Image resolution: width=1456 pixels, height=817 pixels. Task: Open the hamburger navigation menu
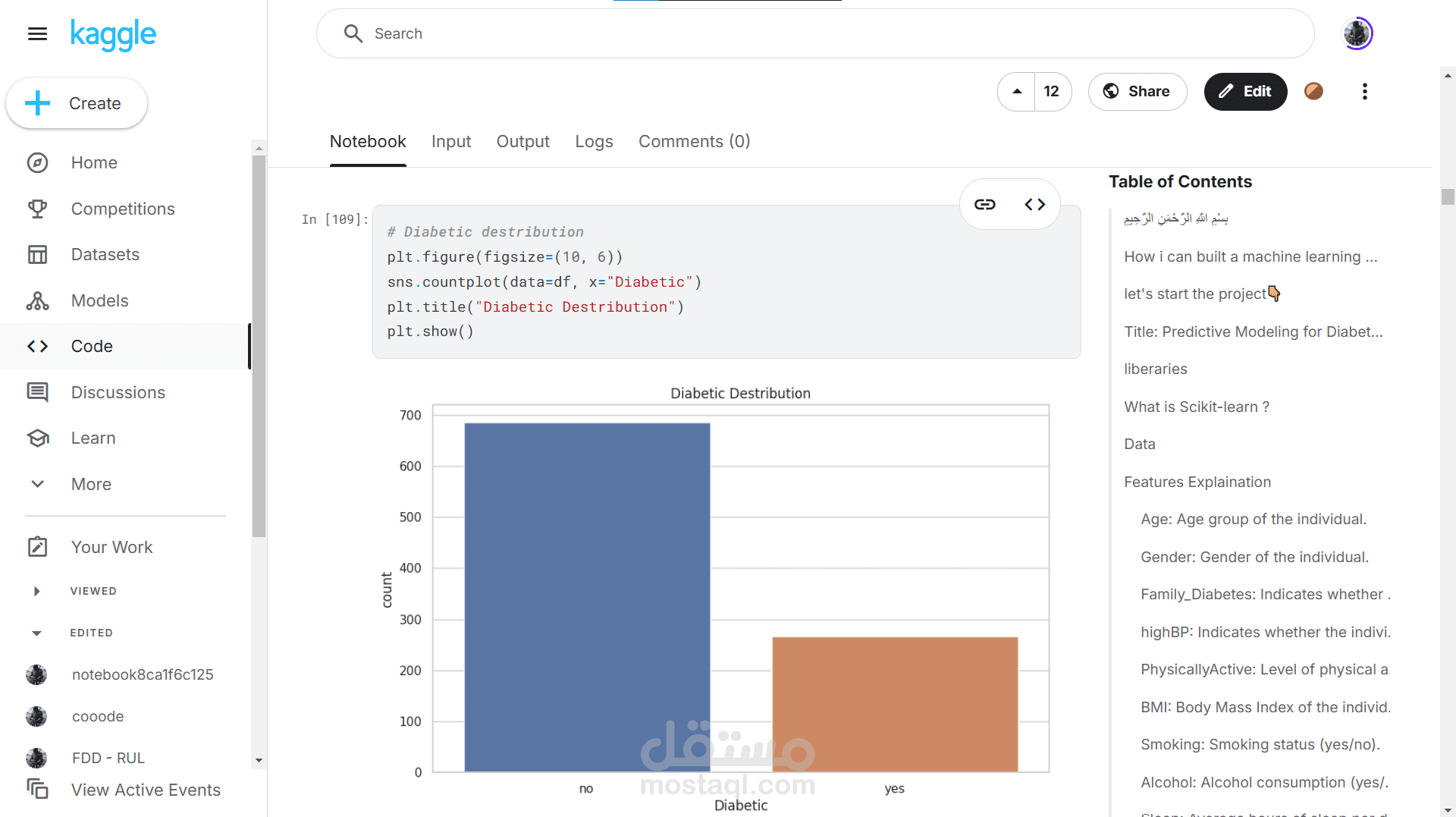(37, 33)
